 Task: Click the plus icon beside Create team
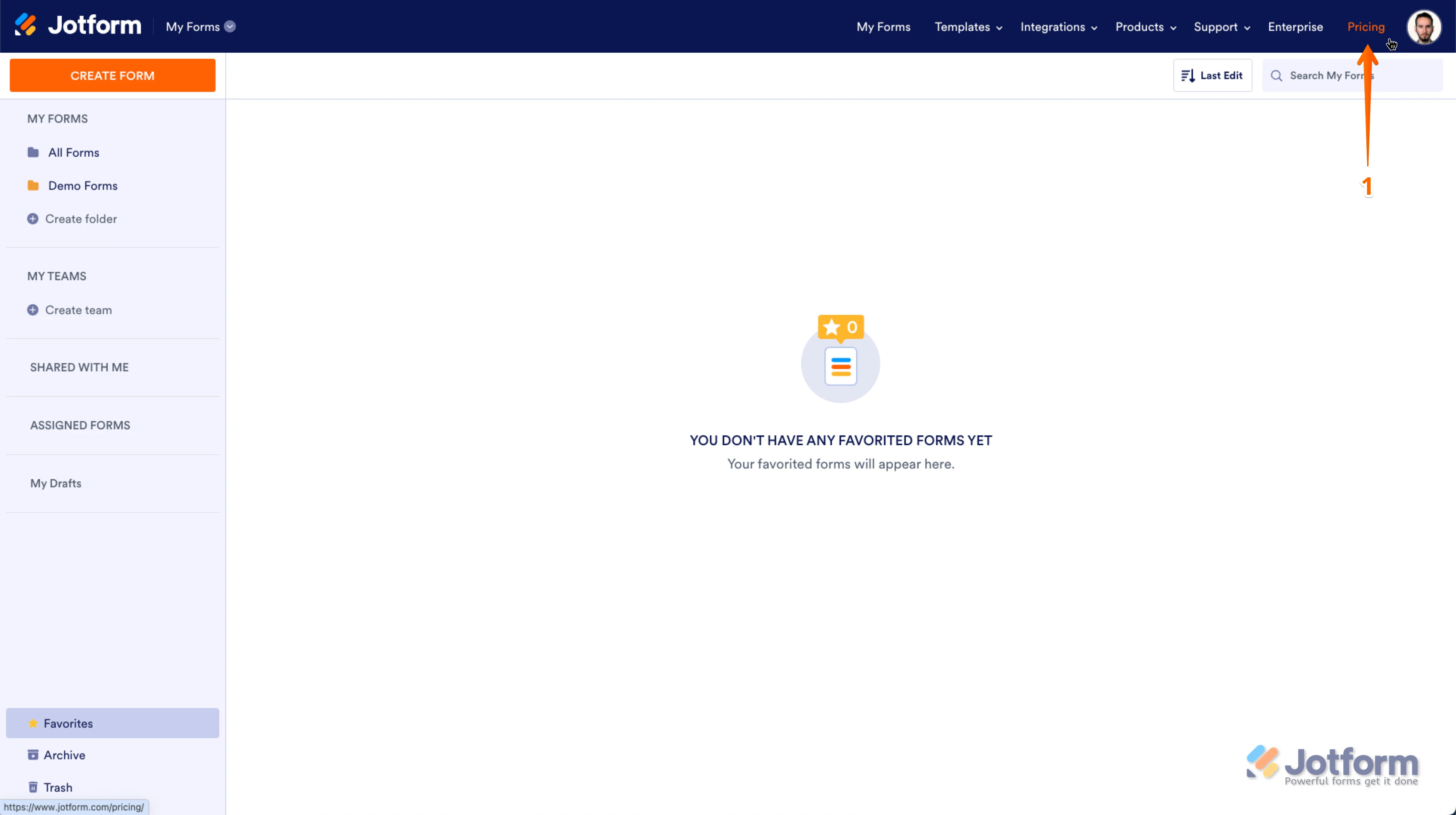[33, 310]
